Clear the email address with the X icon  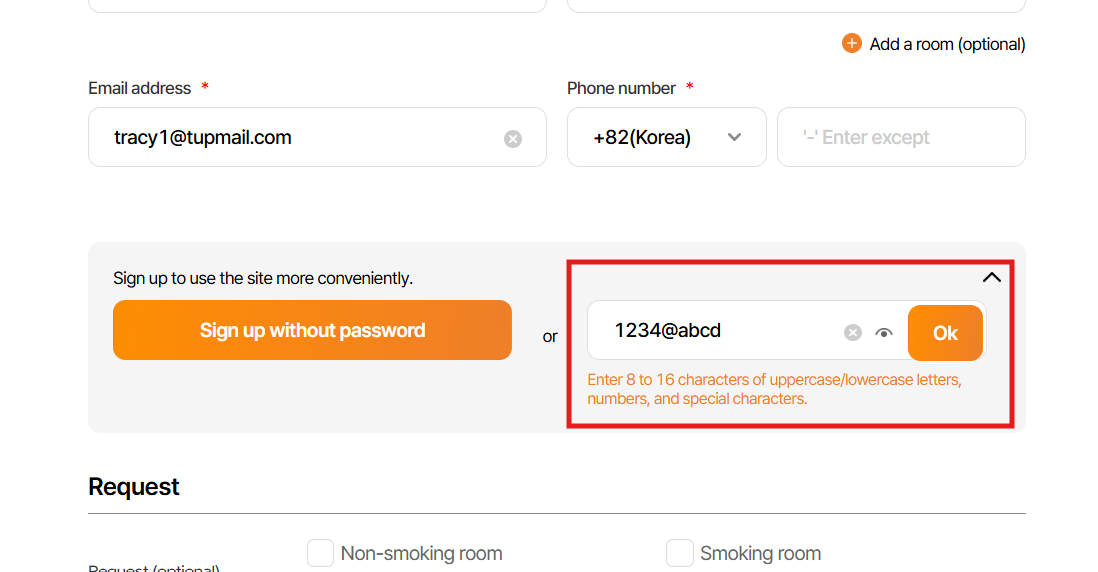coord(513,139)
